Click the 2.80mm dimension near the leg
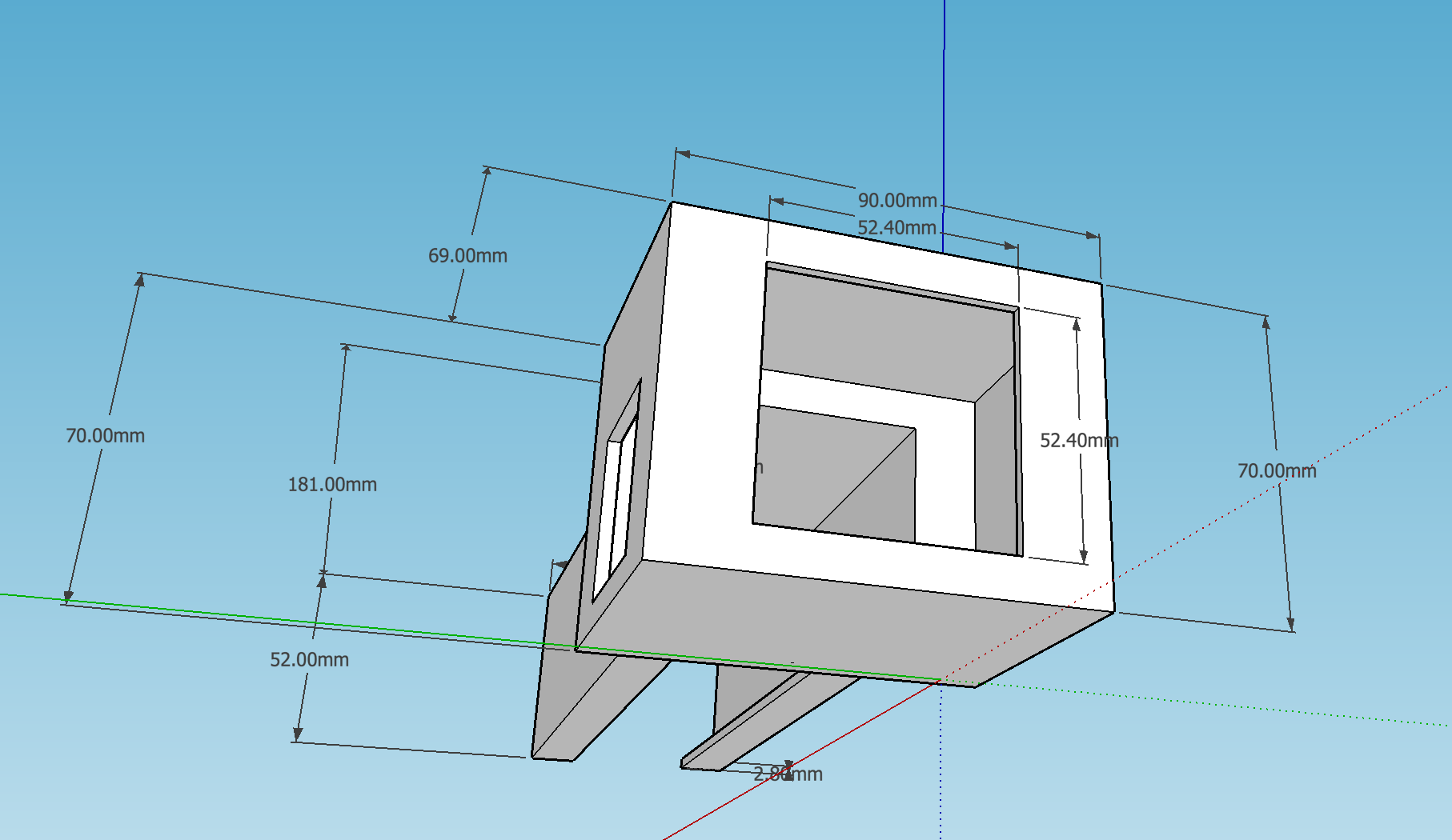 788,774
